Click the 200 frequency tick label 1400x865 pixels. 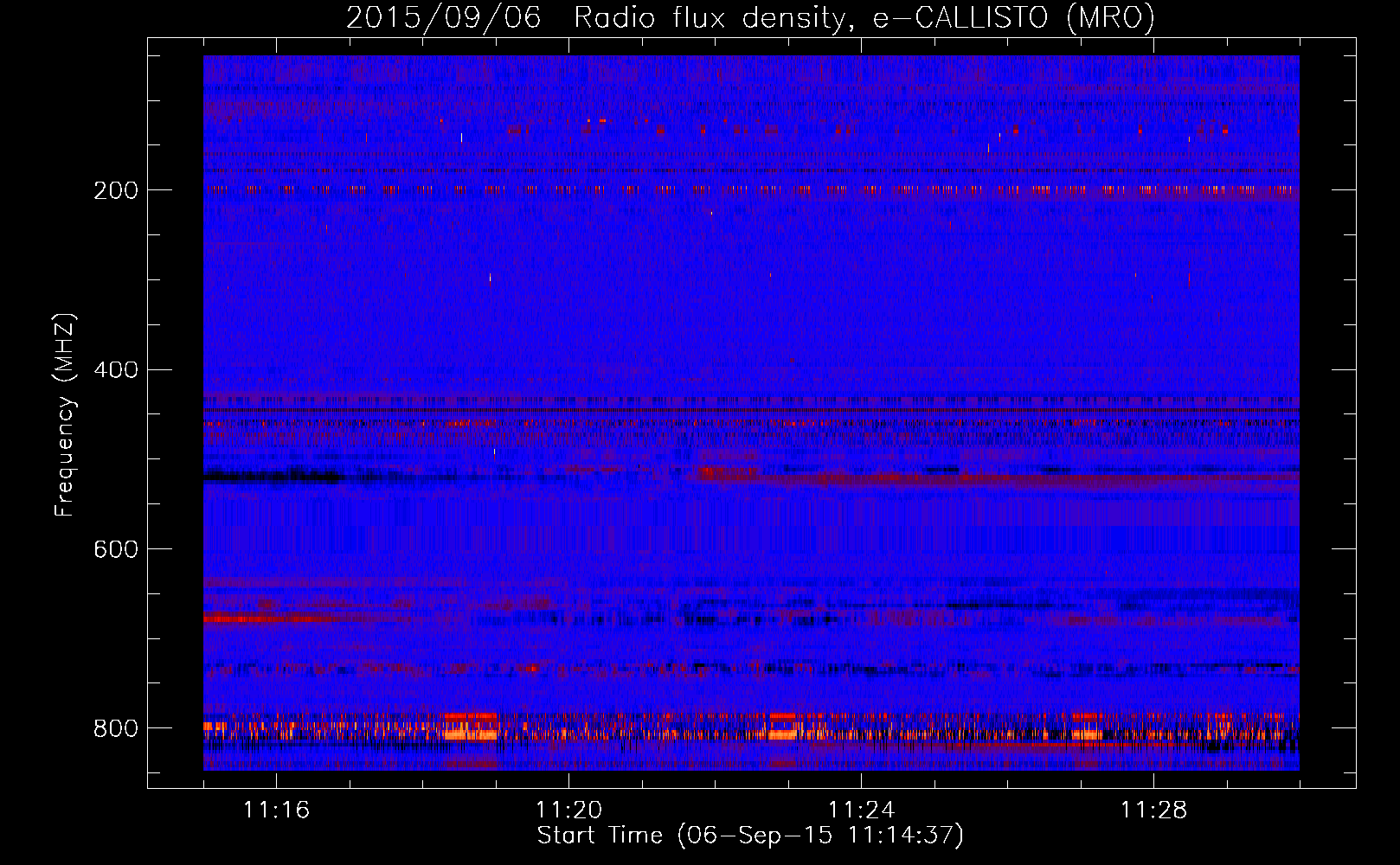(x=116, y=190)
